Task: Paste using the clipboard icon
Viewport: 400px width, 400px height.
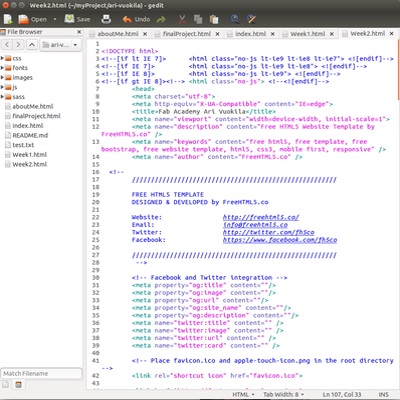Action: click(x=214, y=19)
